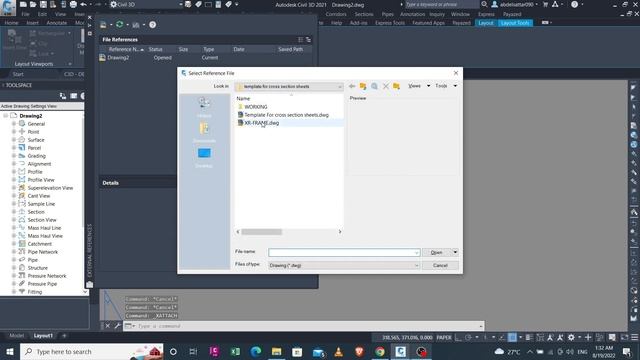Select the XR-FRAME.dwg file
This screenshot has width=640, height=360.
261,123
